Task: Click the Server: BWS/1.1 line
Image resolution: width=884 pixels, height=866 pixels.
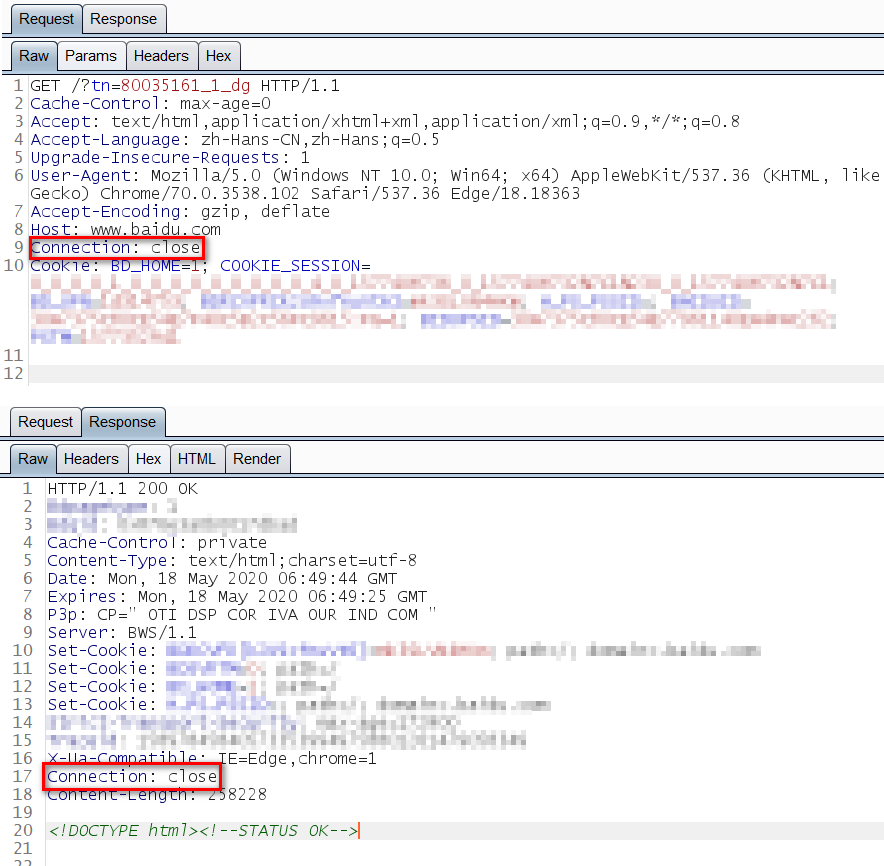Action: [122, 633]
